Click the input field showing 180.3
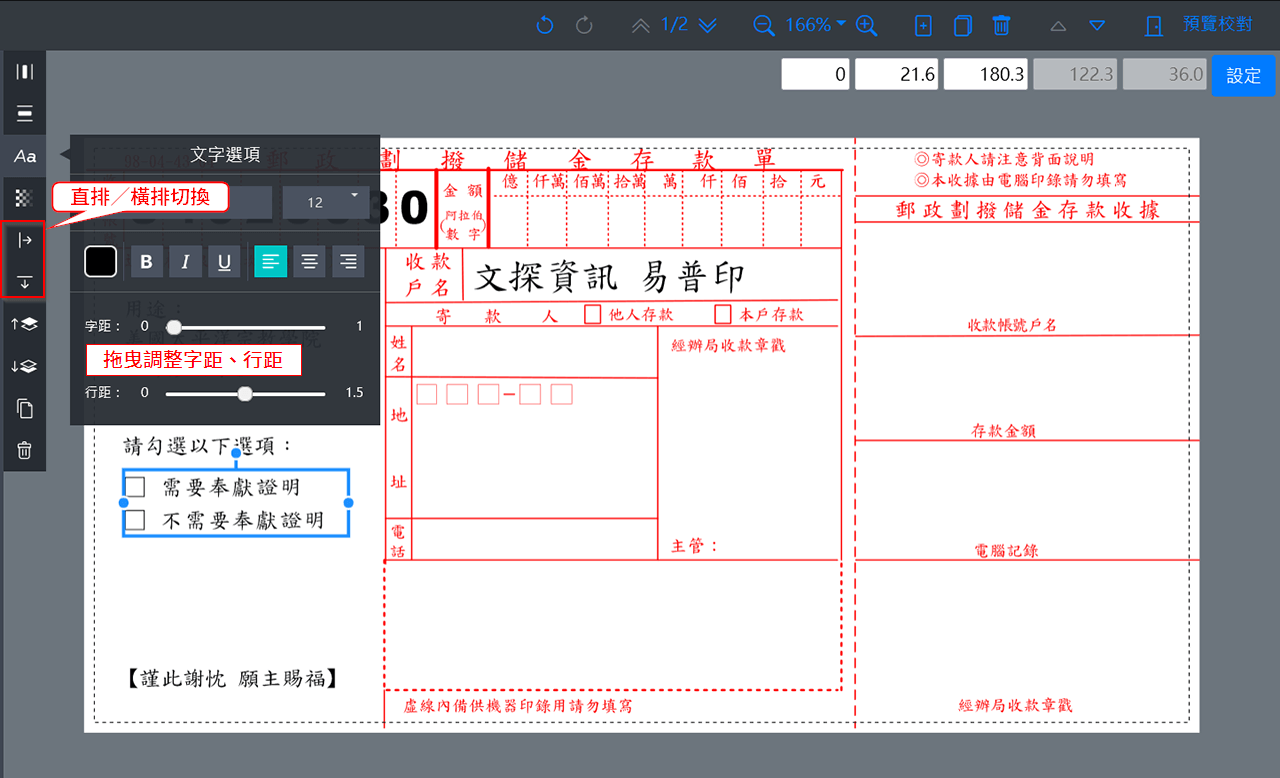 click(986, 75)
